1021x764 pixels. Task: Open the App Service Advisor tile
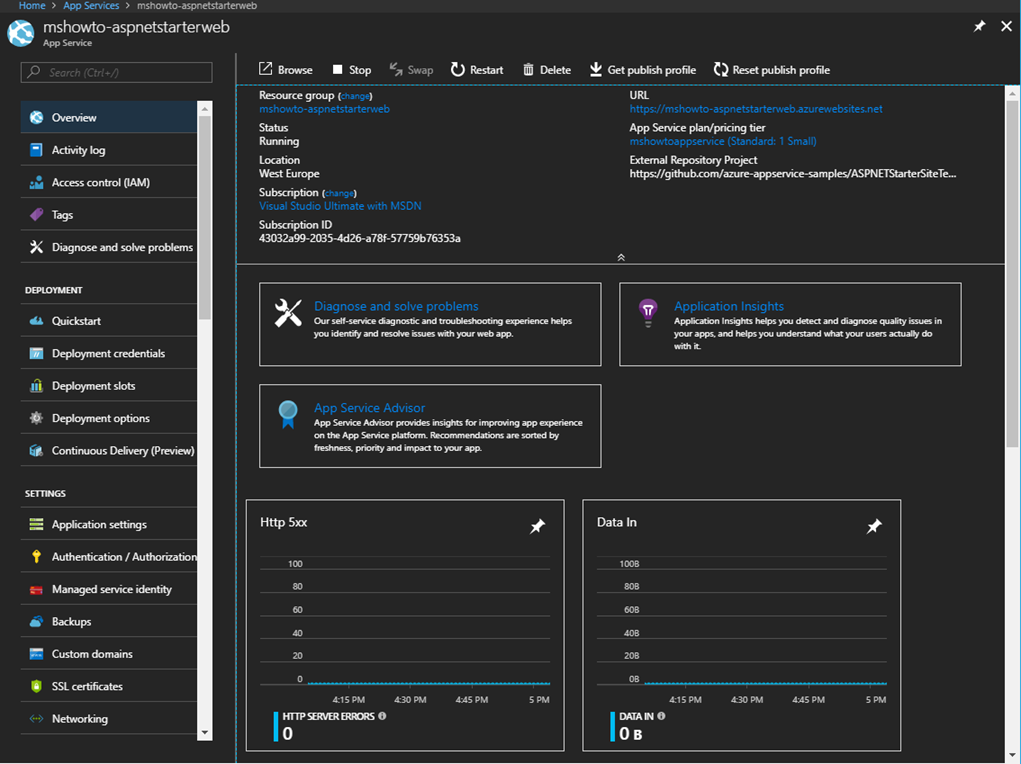pos(430,426)
